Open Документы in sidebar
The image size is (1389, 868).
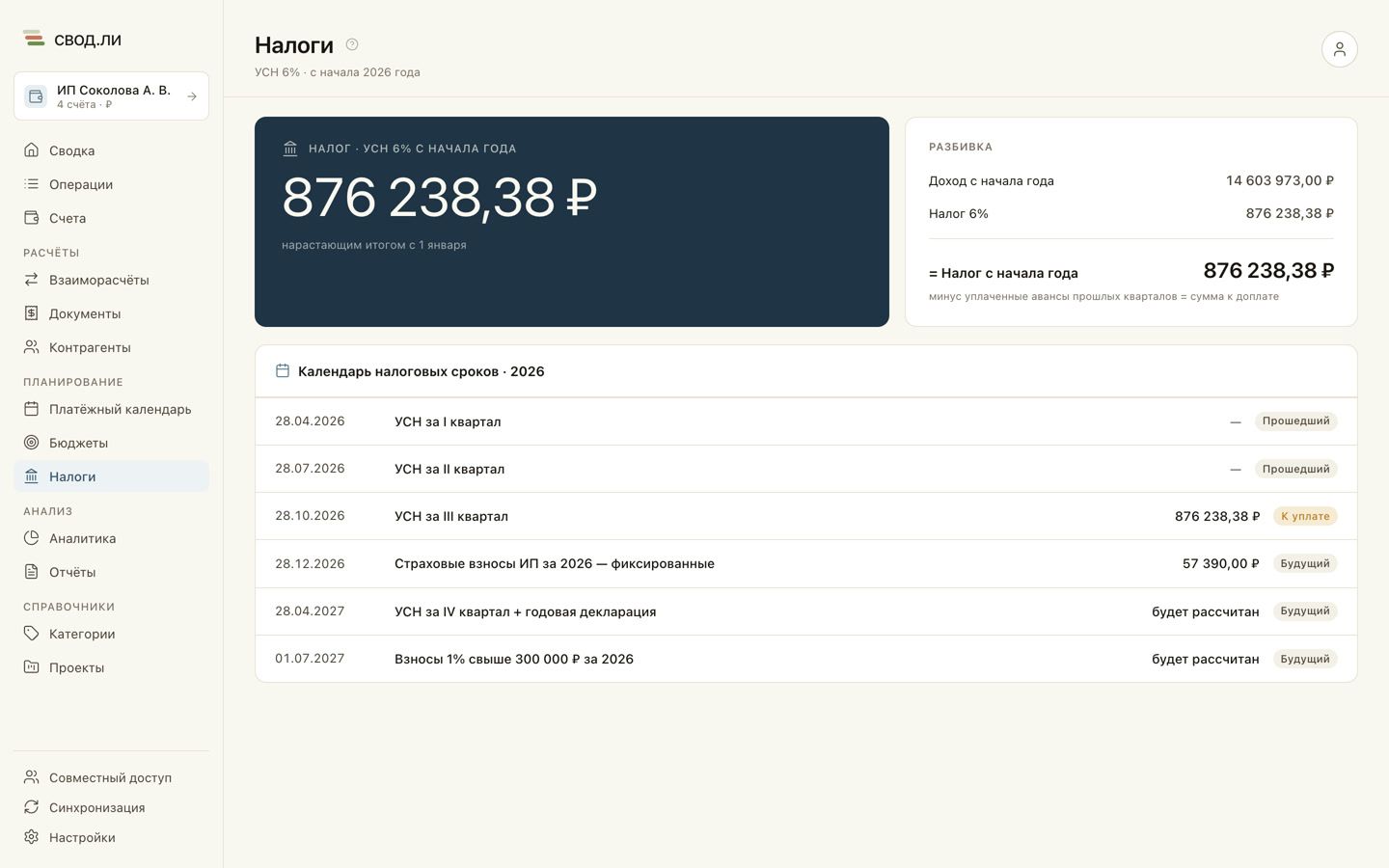(x=111, y=313)
